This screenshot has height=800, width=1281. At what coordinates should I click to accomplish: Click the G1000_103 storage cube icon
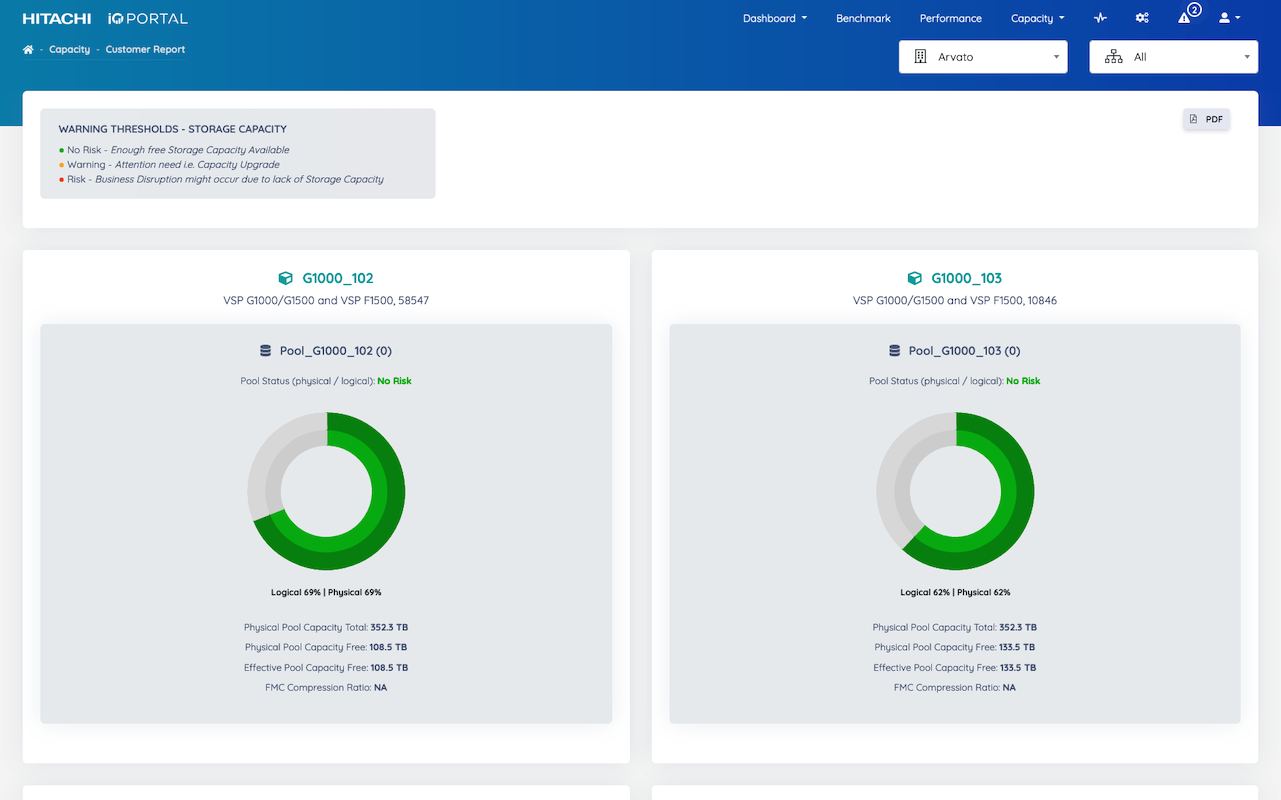(x=914, y=279)
